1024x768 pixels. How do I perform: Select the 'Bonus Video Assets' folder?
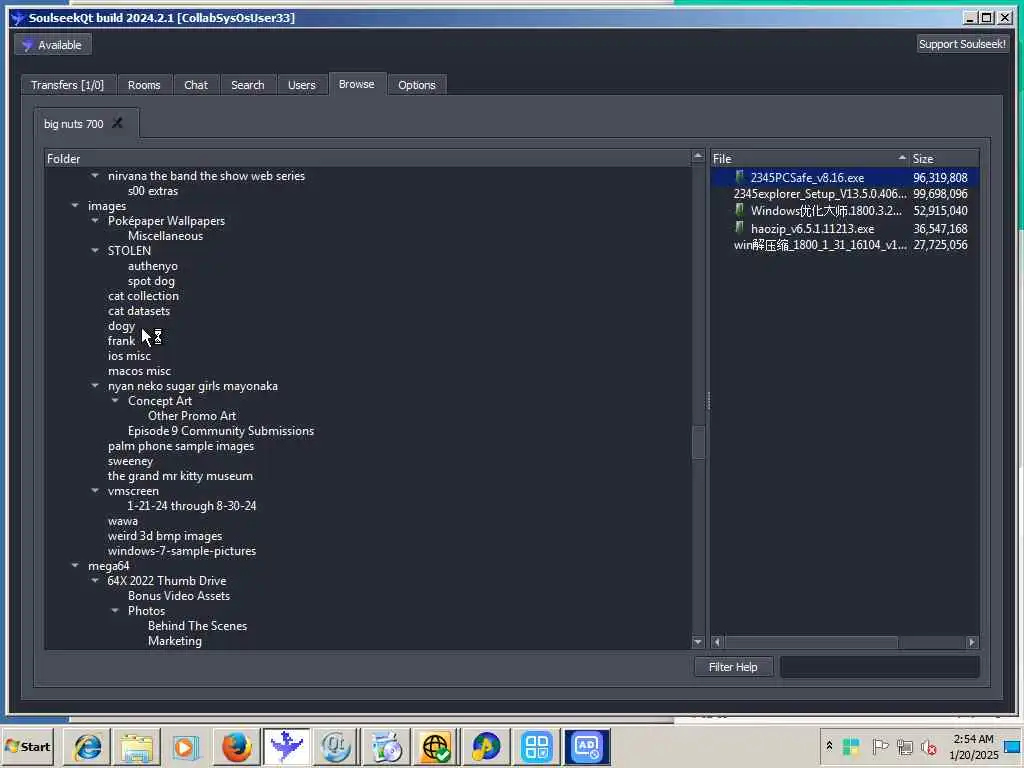coord(178,596)
